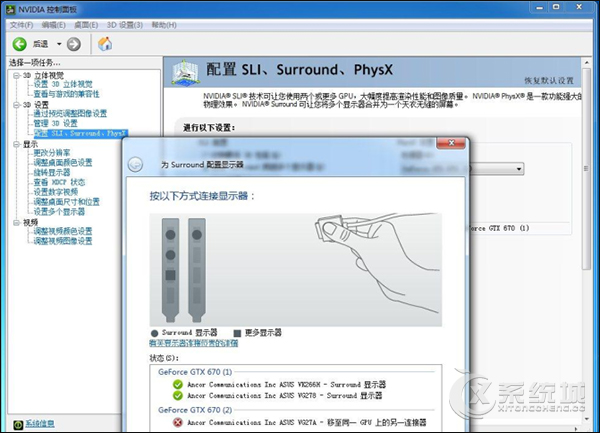The image size is (600, 433).
Task: Click red error icon for ASUS VG27A
Action: [178, 422]
